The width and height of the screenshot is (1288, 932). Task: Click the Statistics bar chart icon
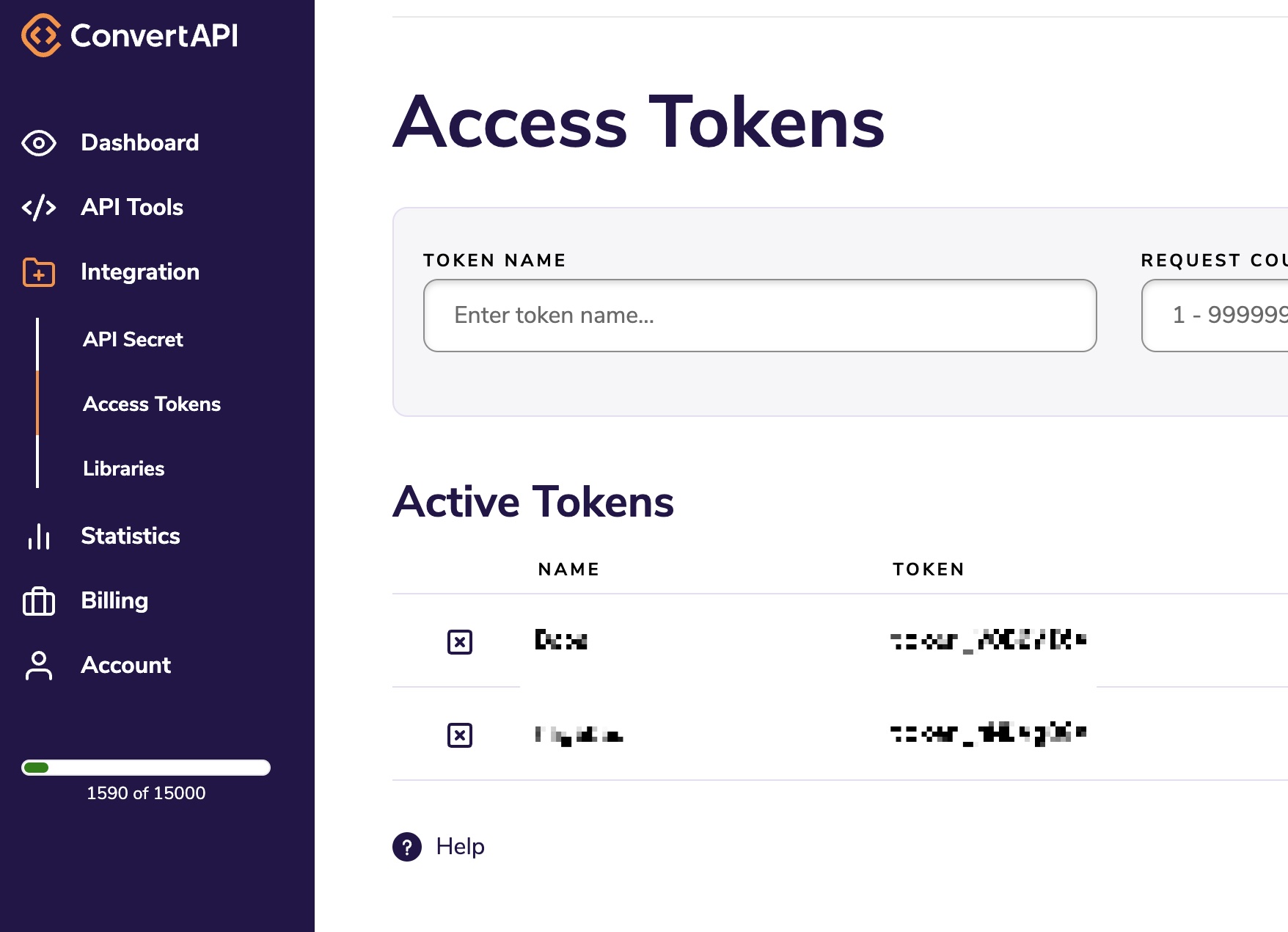(39, 536)
